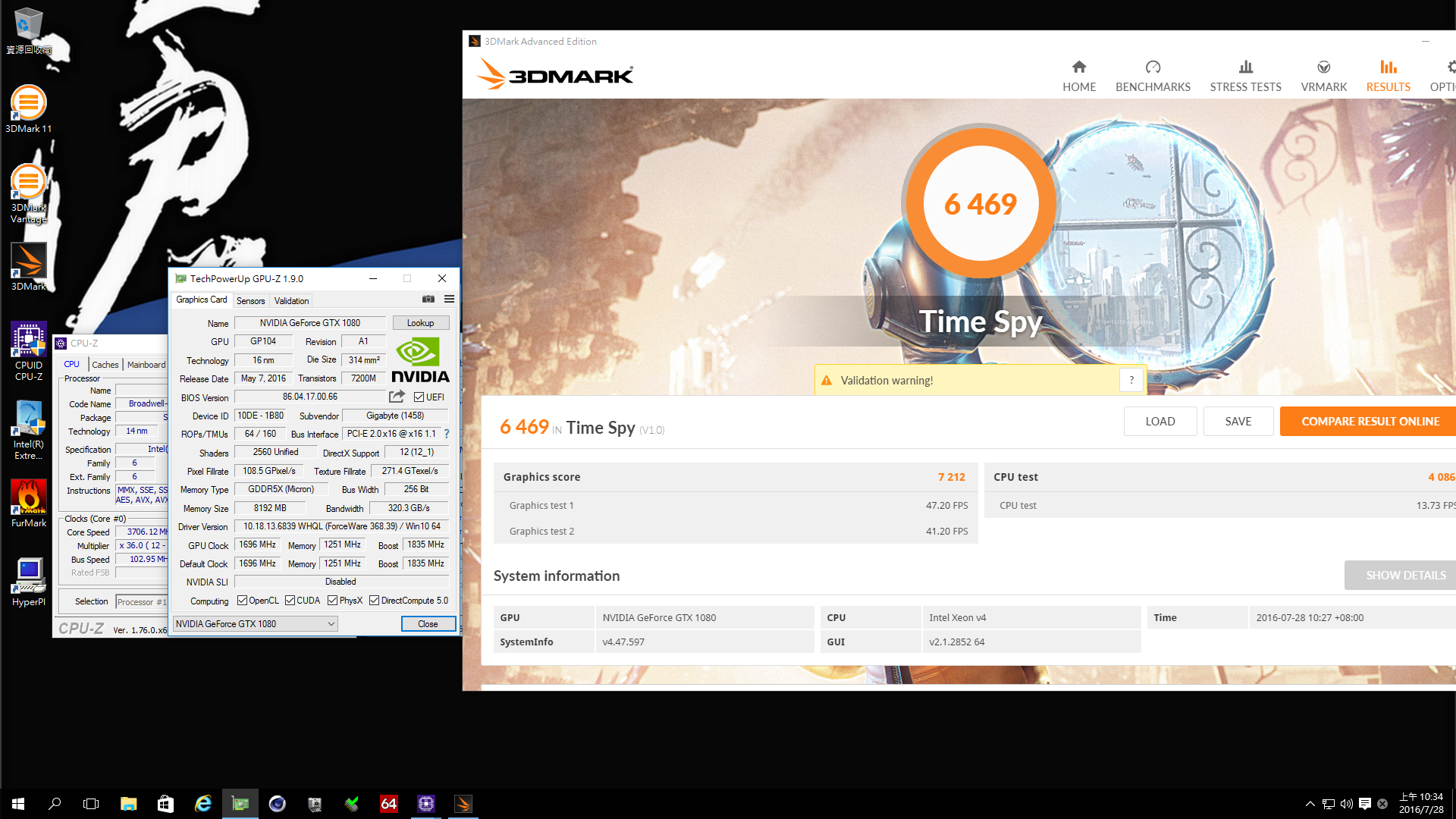Click taskbar clock showing 10:34
Viewport: 1456px width, 819px height.
coord(1420,804)
